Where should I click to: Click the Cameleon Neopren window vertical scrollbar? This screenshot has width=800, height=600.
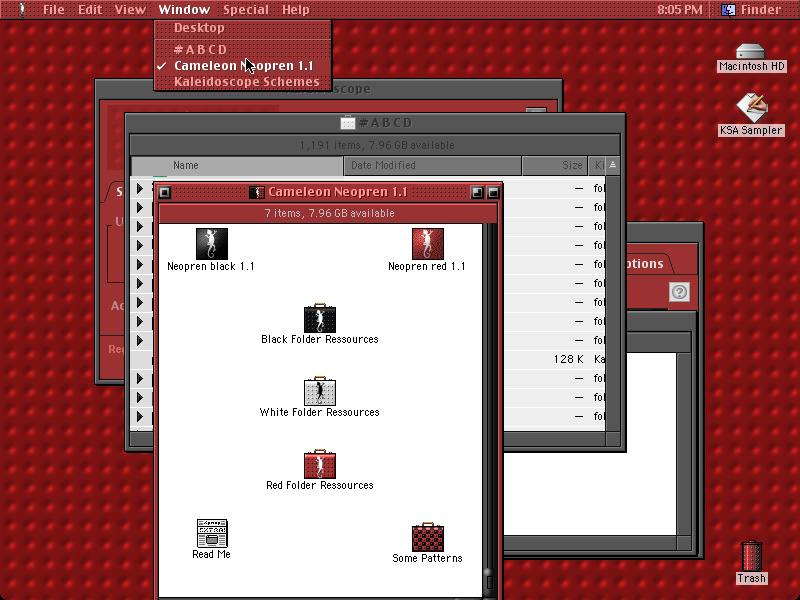click(489, 411)
